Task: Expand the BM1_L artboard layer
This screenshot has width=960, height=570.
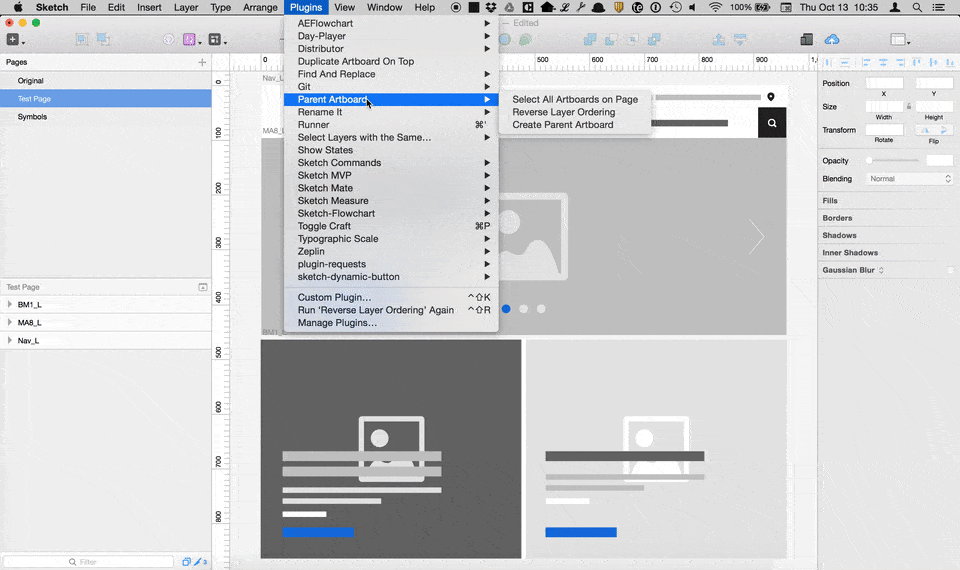Action: click(9, 304)
